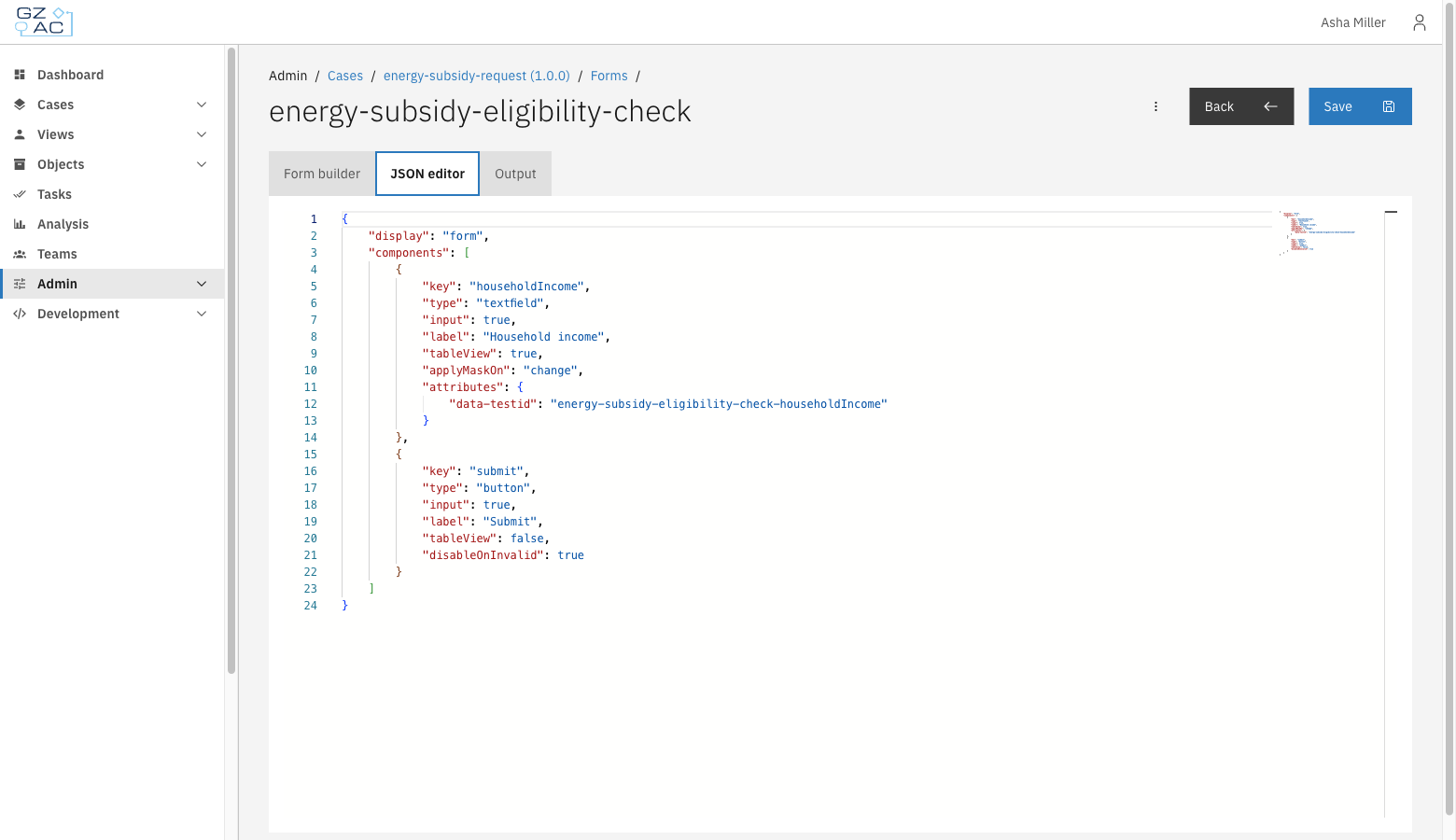Open Dashboard in the sidebar
This screenshot has height=840, width=1456.
[x=112, y=75]
